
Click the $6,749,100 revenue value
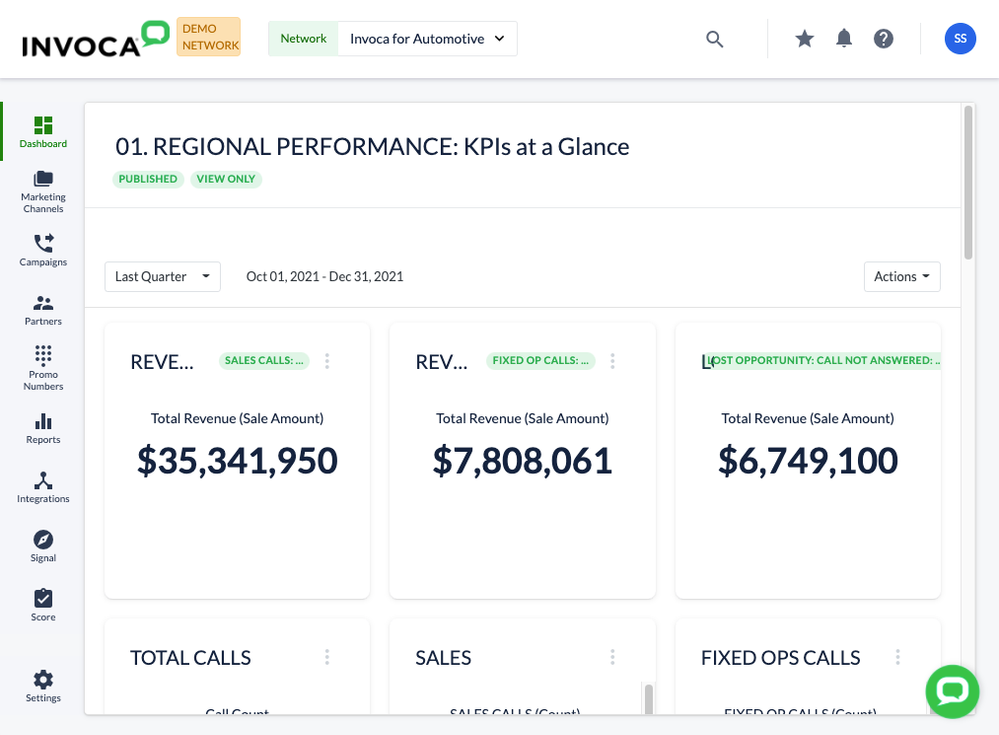point(808,460)
